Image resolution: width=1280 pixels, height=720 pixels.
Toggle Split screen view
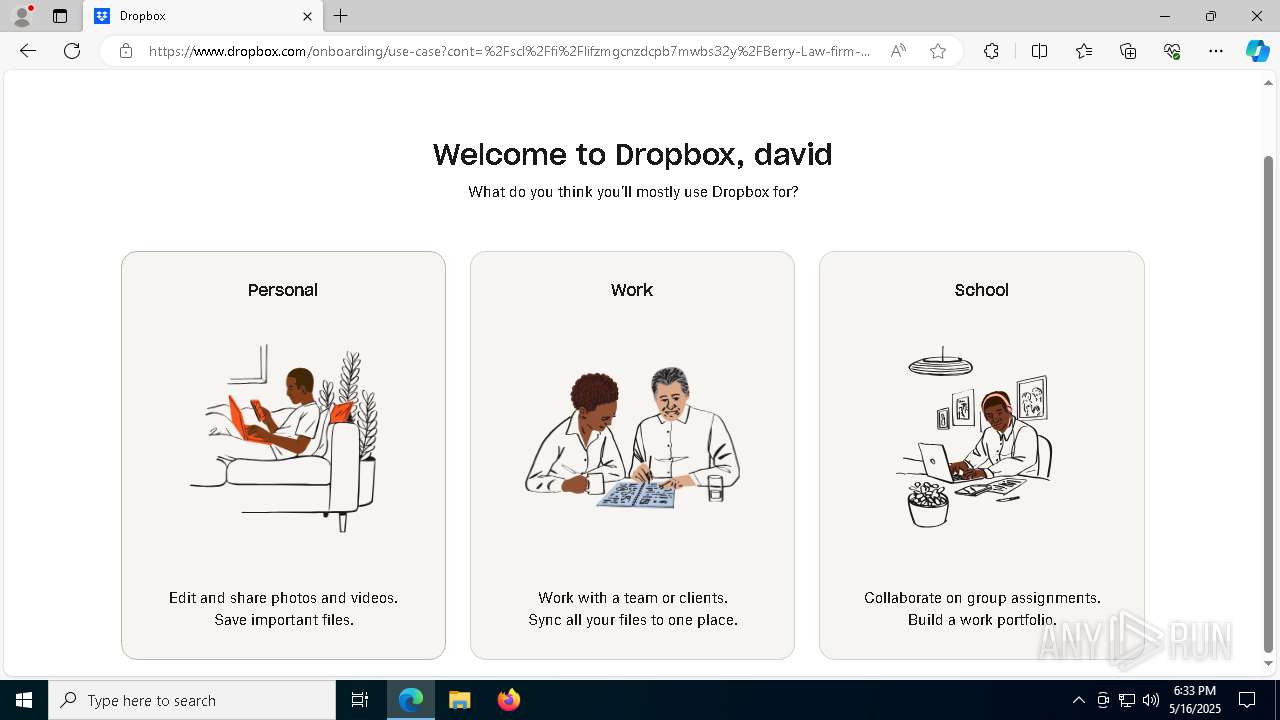[x=1039, y=51]
